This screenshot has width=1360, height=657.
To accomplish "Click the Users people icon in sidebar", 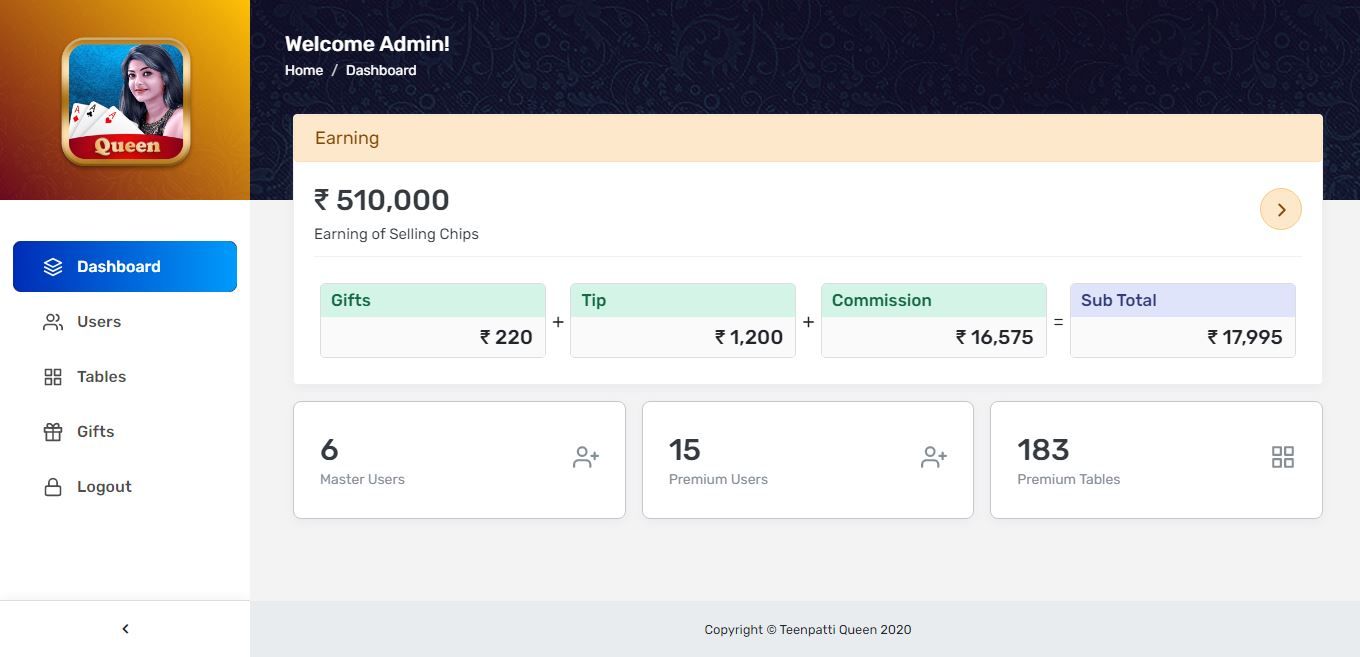I will click(x=53, y=322).
